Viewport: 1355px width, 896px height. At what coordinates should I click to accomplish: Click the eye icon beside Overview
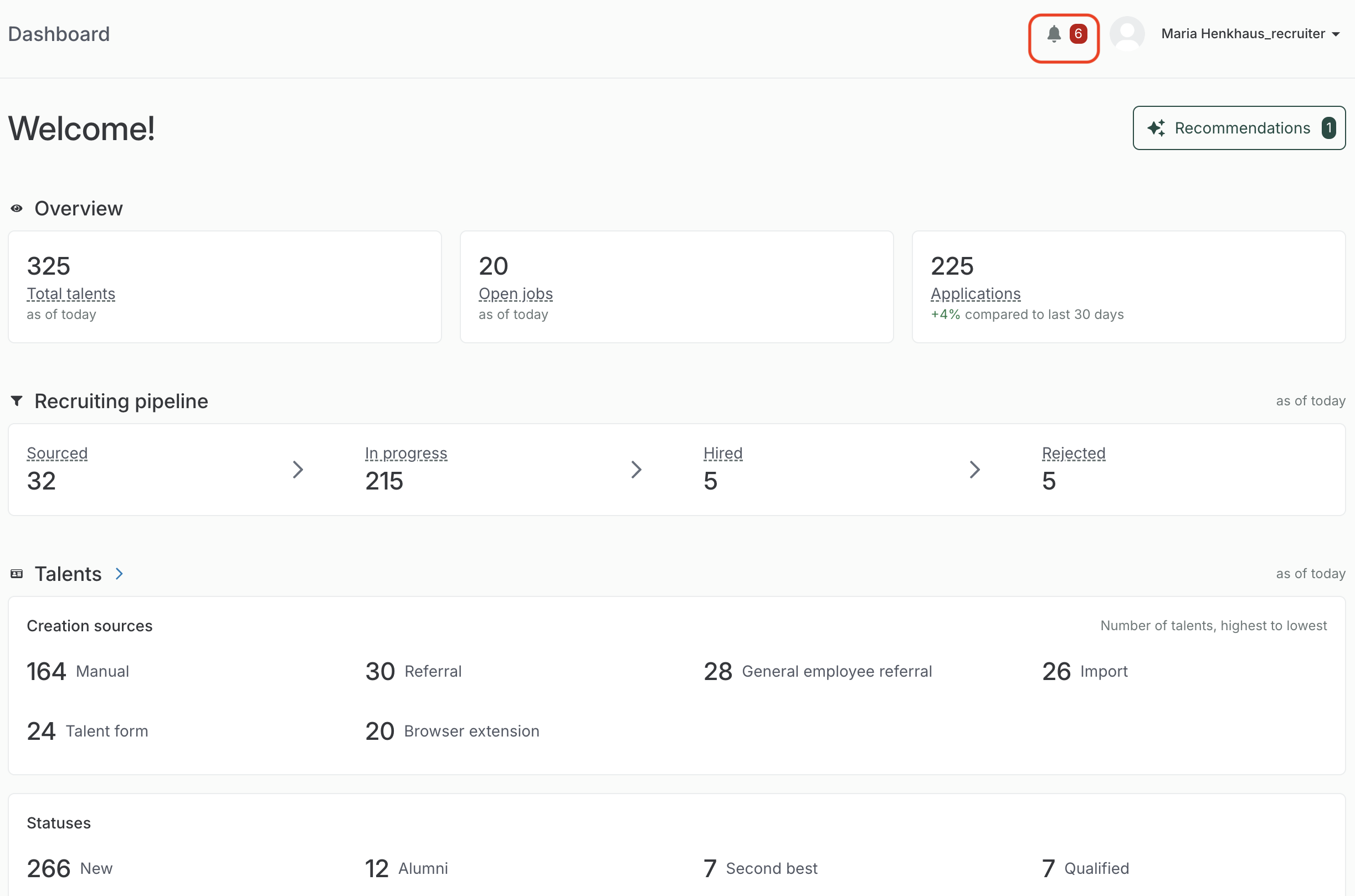(17, 209)
